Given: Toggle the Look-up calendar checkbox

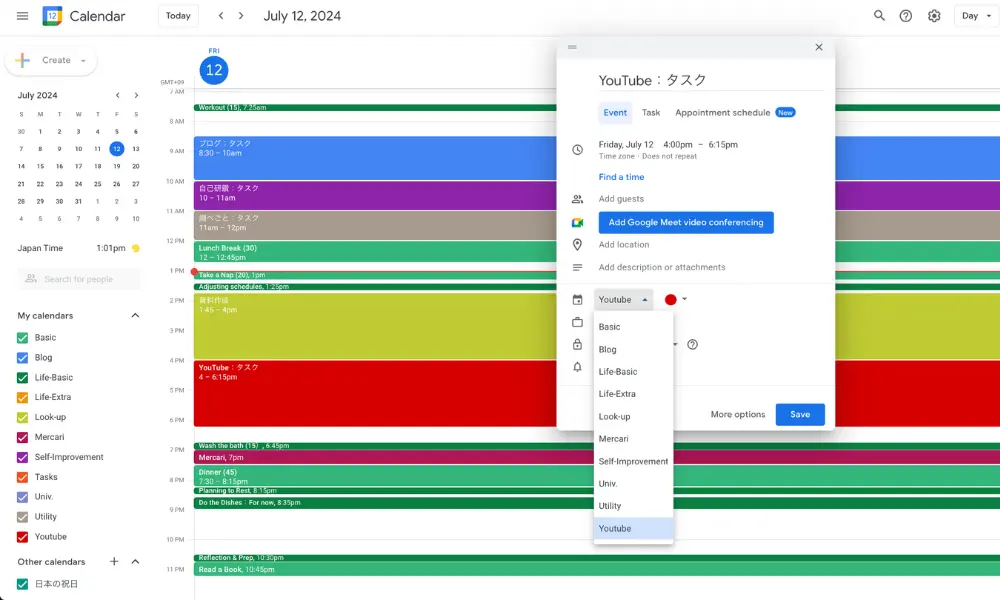Looking at the screenshot, I should (22, 418).
